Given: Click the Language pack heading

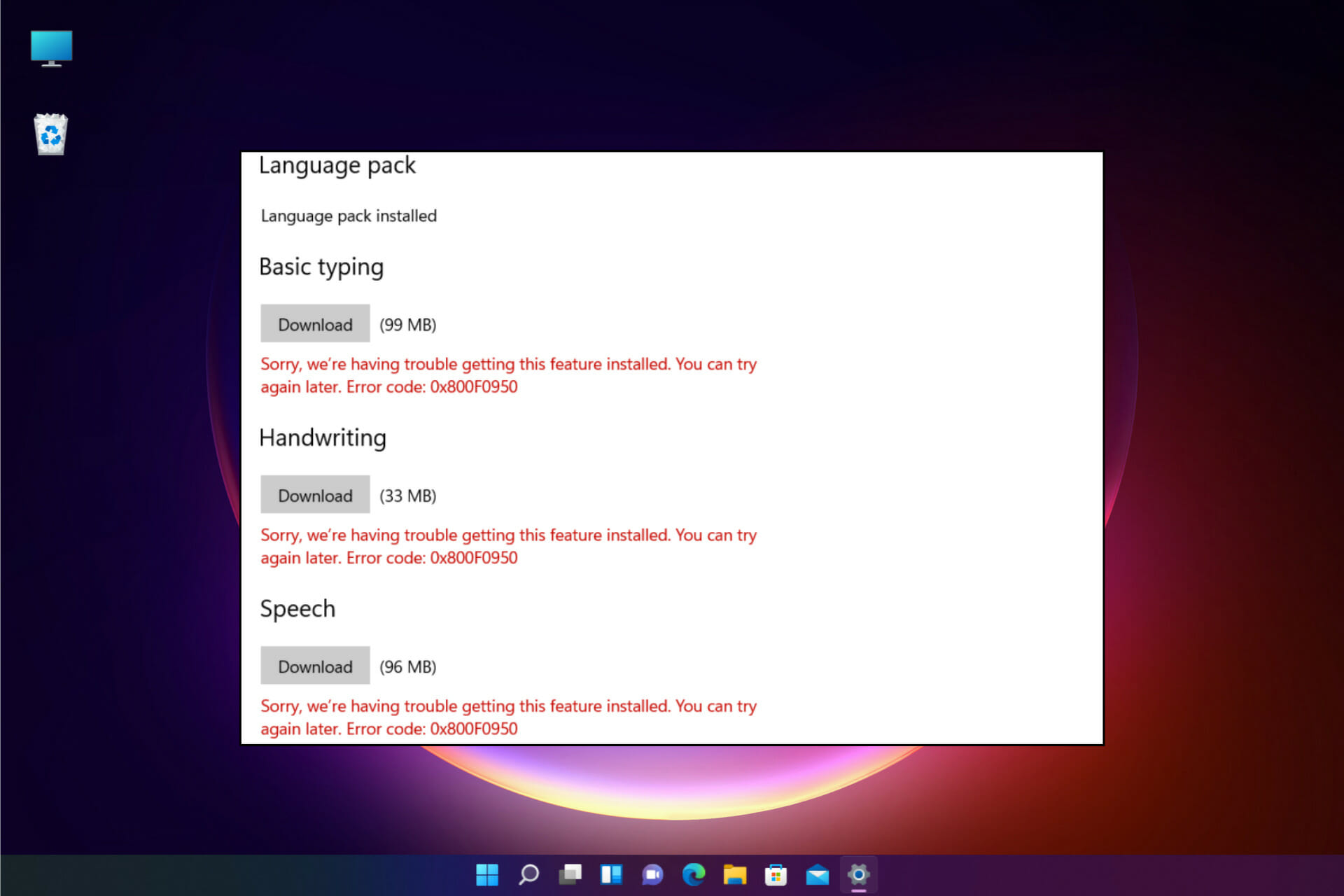Looking at the screenshot, I should point(338,165).
